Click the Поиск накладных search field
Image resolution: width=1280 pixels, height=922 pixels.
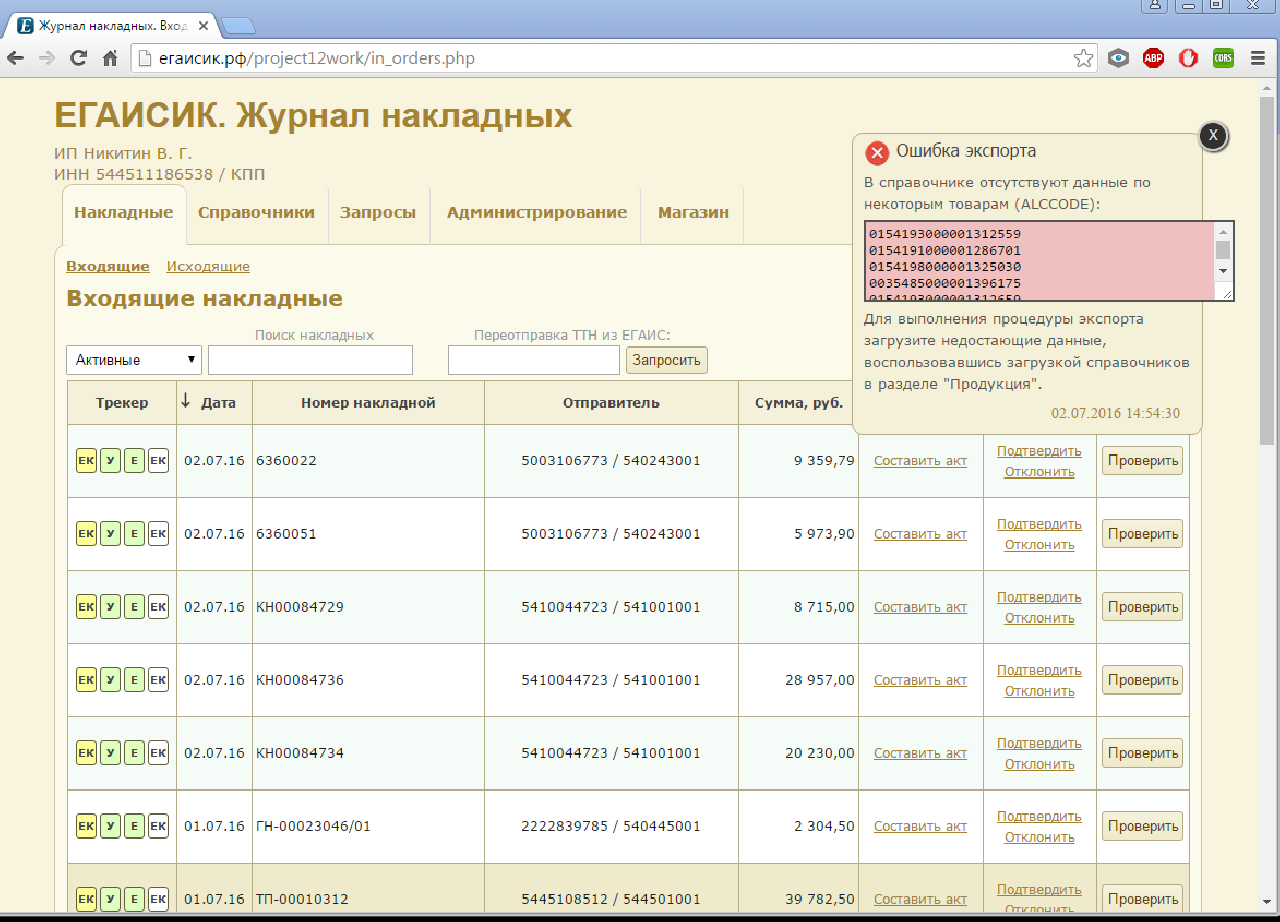(310, 360)
